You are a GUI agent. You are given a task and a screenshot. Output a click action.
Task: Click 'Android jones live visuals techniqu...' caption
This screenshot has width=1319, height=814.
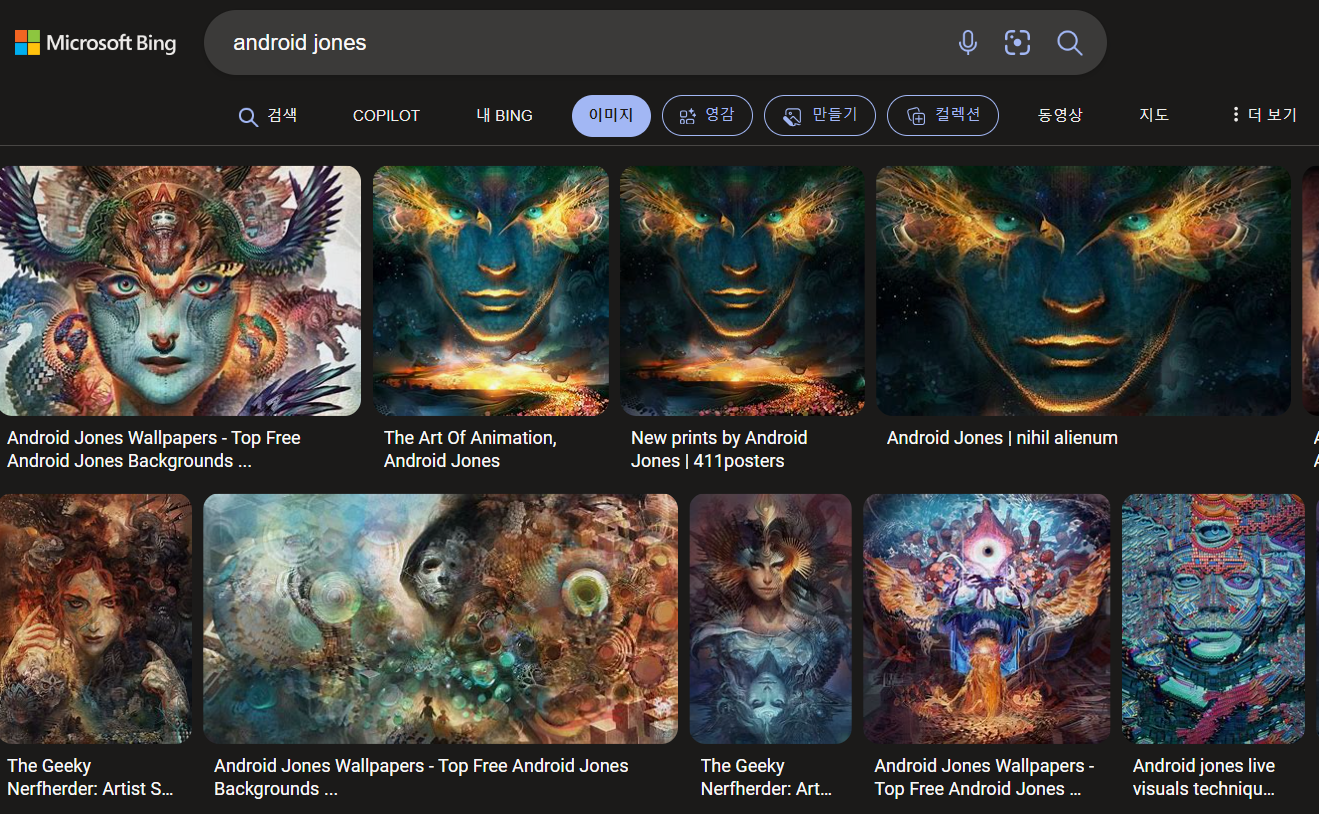(x=1204, y=777)
